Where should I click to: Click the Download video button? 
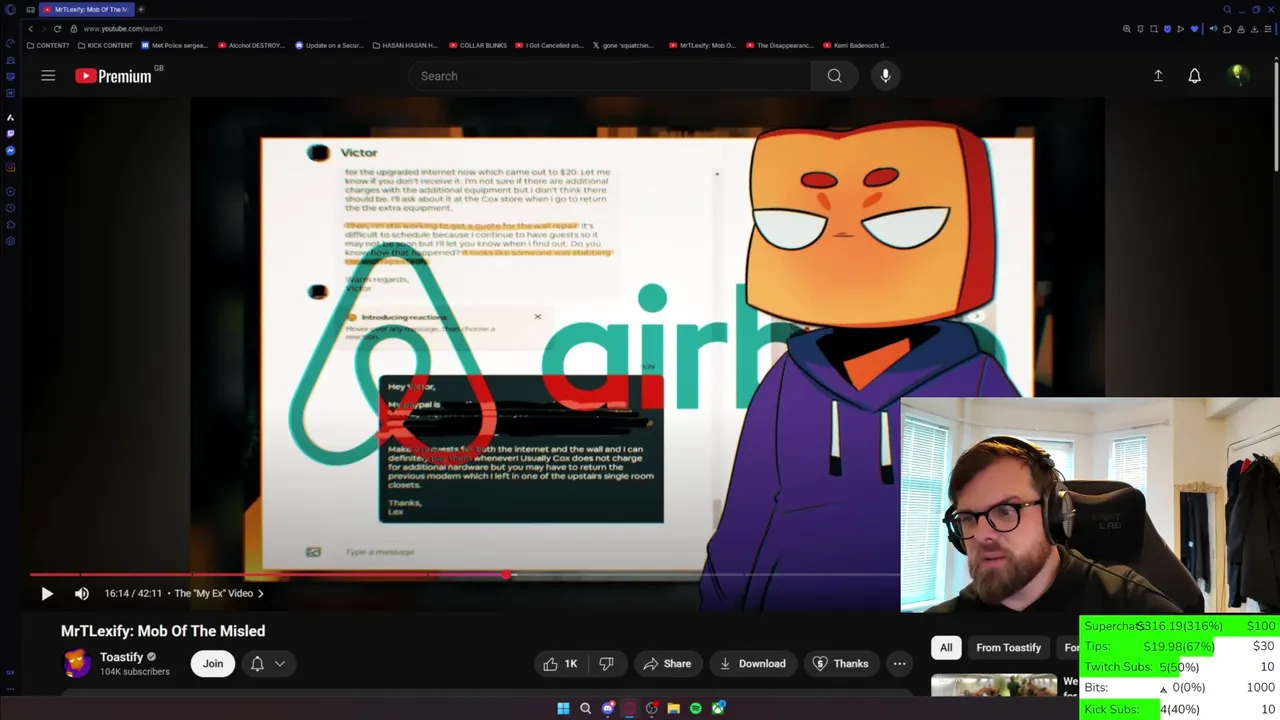[x=751, y=664]
